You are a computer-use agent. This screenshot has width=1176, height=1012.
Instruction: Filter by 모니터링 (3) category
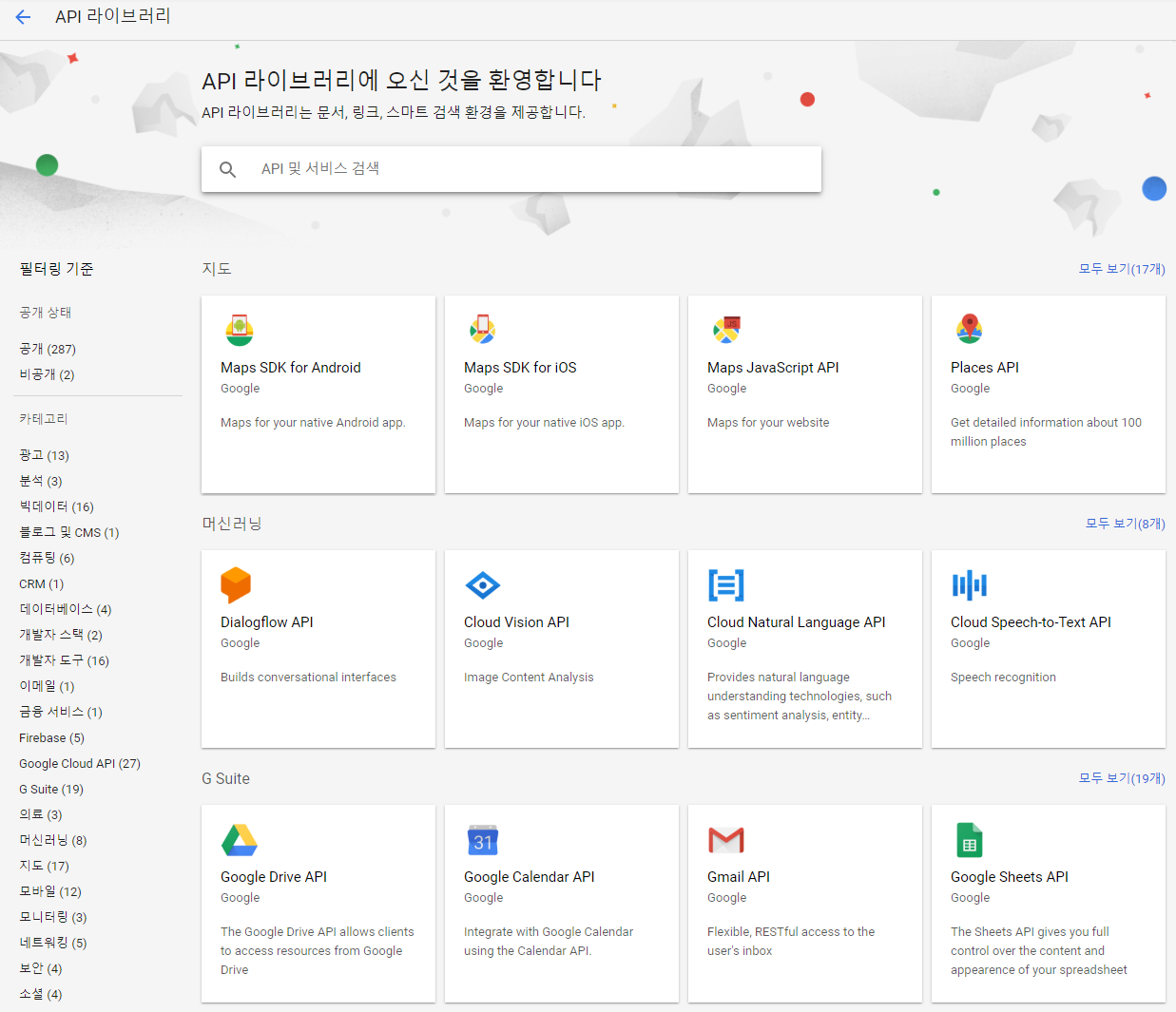[x=53, y=917]
